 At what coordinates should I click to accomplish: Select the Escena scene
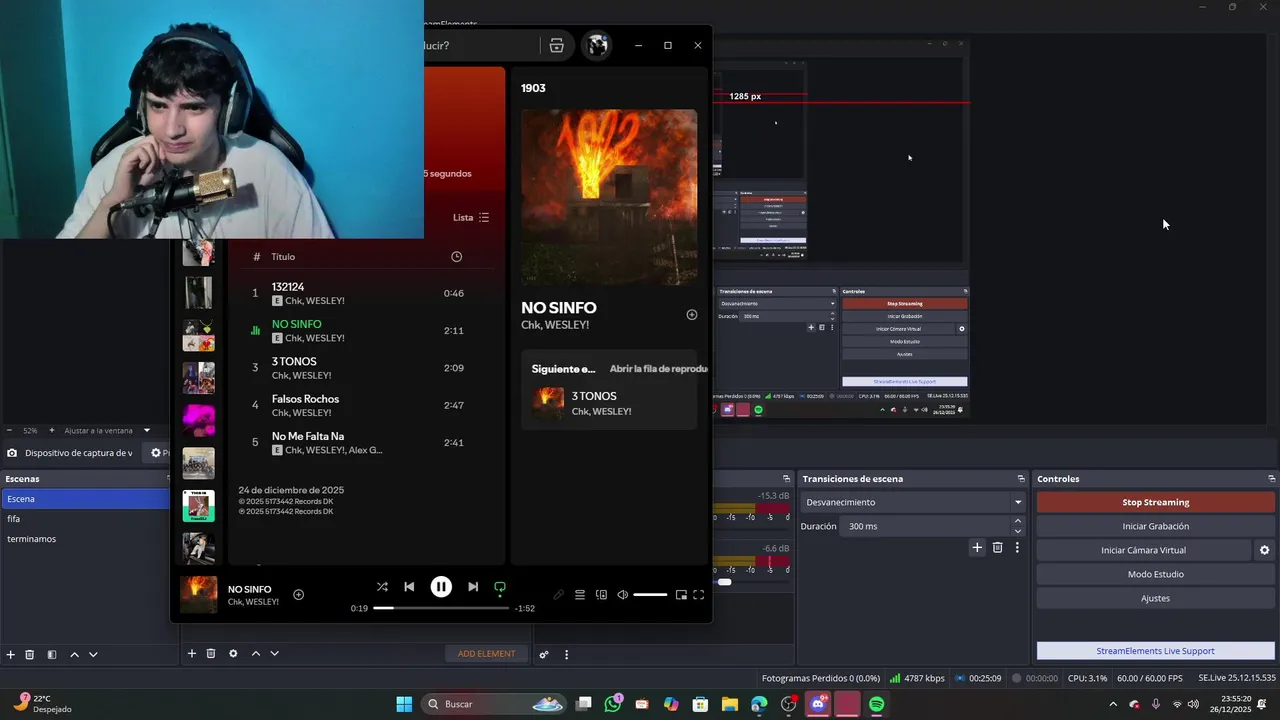[x=86, y=499]
